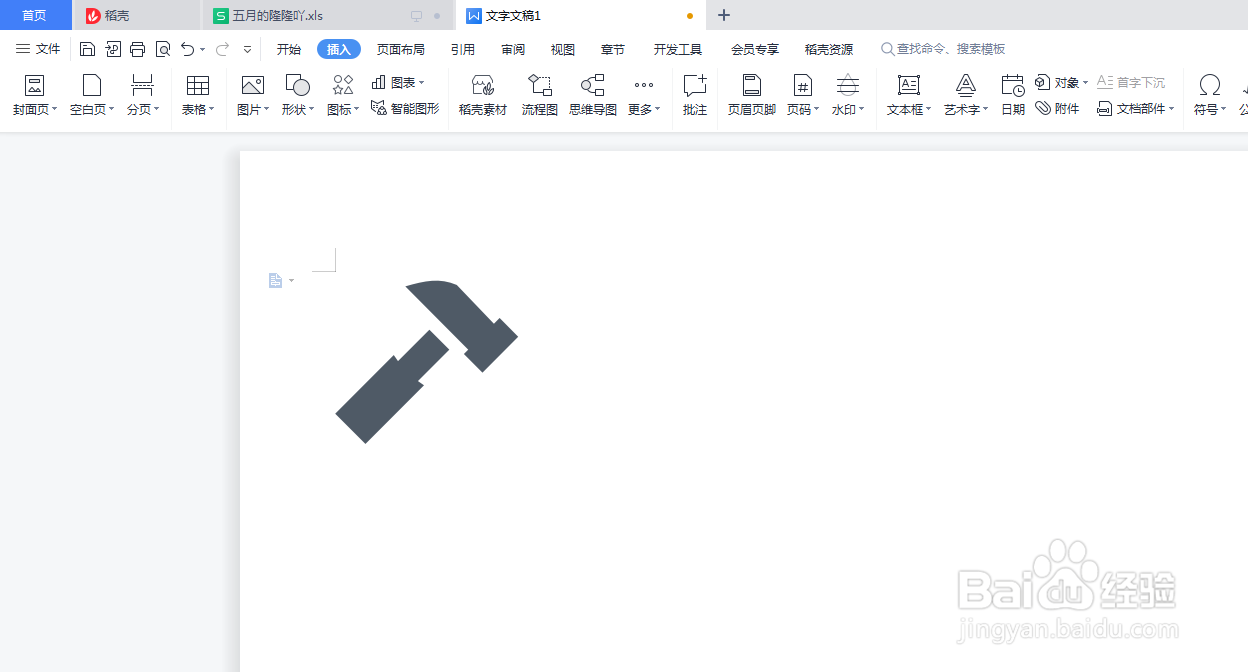Click the Redo arrow icon

[x=222, y=49]
